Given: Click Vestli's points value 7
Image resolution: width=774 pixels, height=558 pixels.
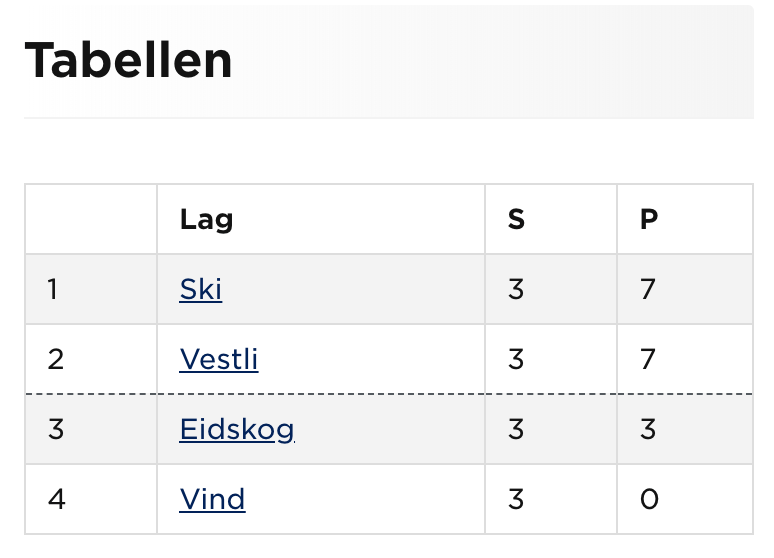Looking at the screenshot, I should coord(648,359).
